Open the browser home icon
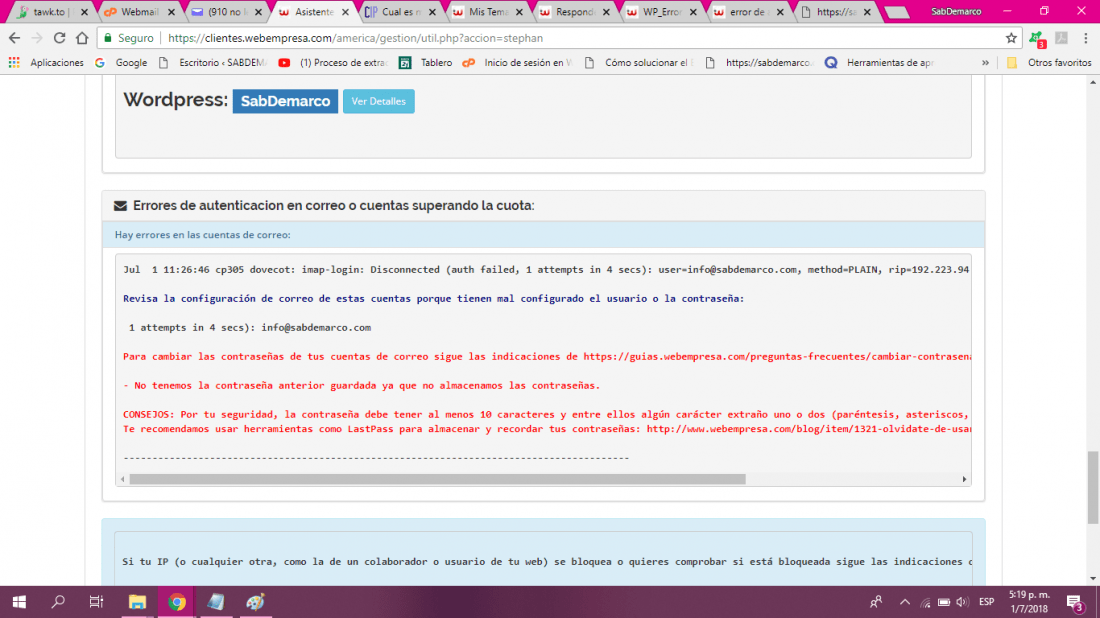1100x618 pixels. tap(82, 38)
